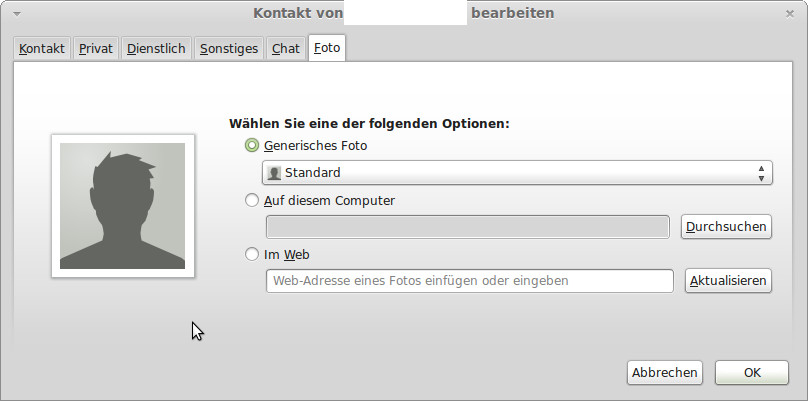Select the Generisches Foto radio button
The image size is (808, 401).
[x=251, y=145]
